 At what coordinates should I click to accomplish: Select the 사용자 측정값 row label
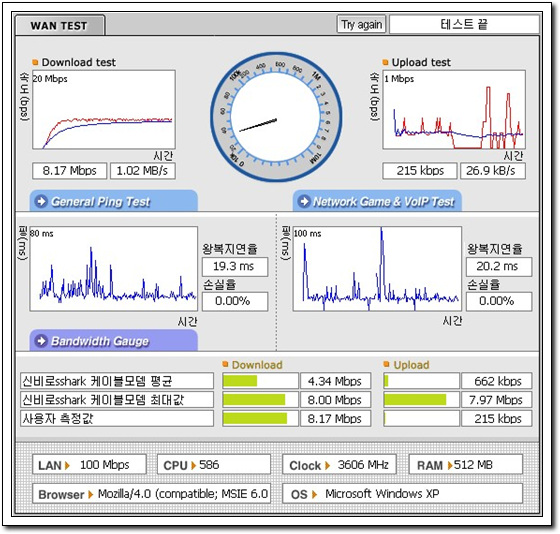click(x=117, y=418)
